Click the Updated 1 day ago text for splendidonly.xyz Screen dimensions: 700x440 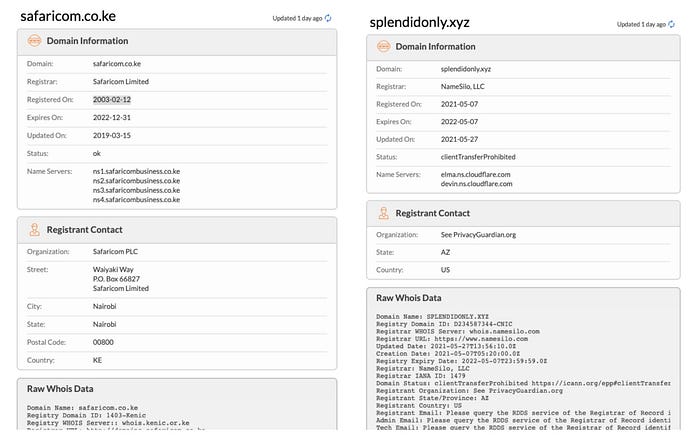point(641,24)
